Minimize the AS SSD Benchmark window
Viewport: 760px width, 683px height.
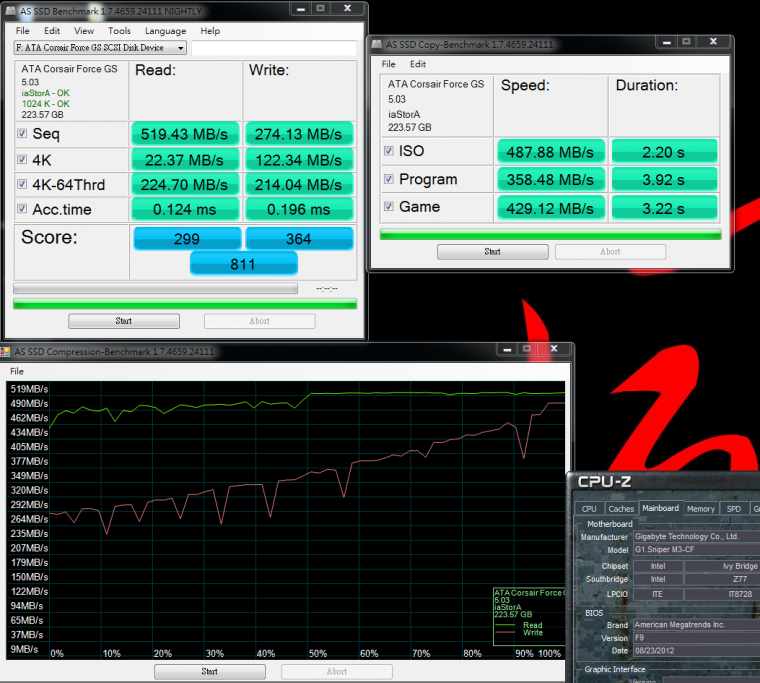[301, 8]
